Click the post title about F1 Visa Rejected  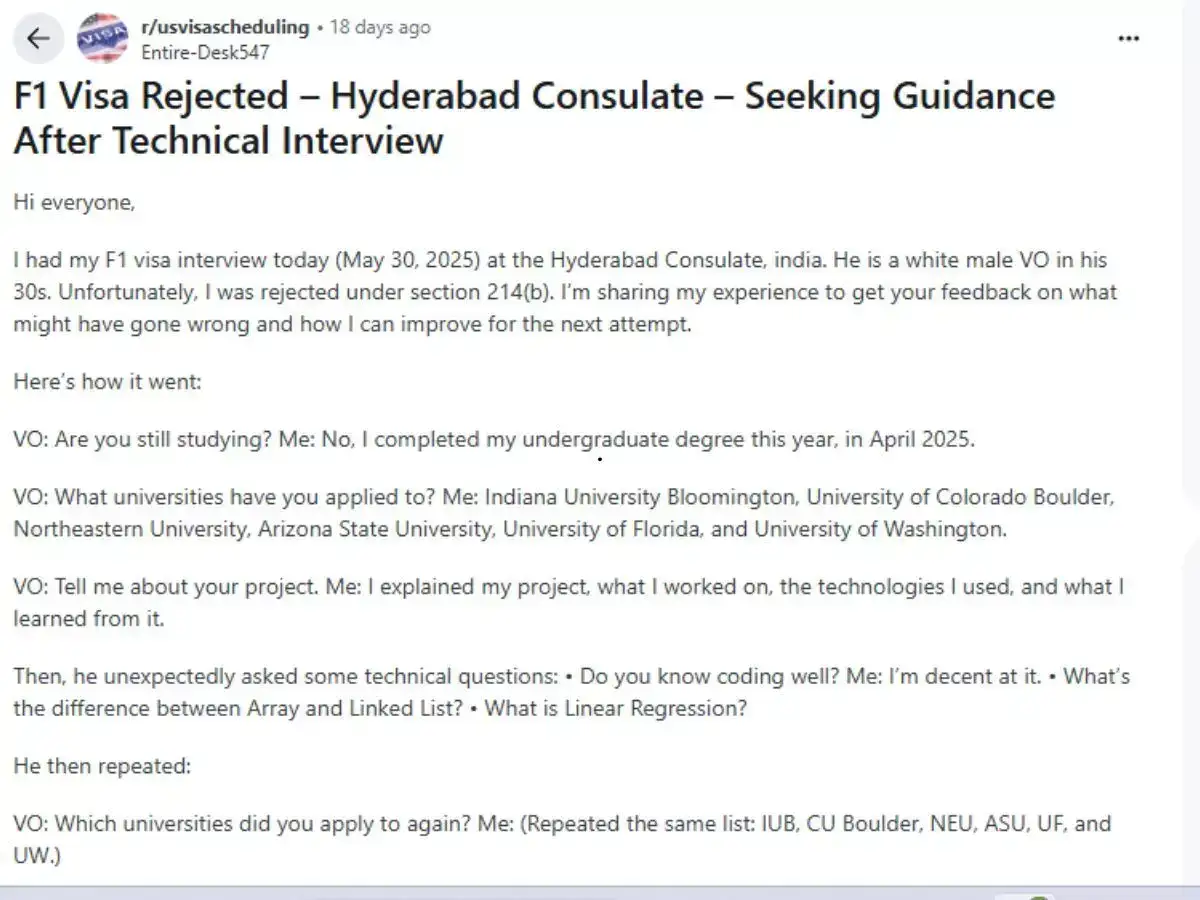(534, 117)
